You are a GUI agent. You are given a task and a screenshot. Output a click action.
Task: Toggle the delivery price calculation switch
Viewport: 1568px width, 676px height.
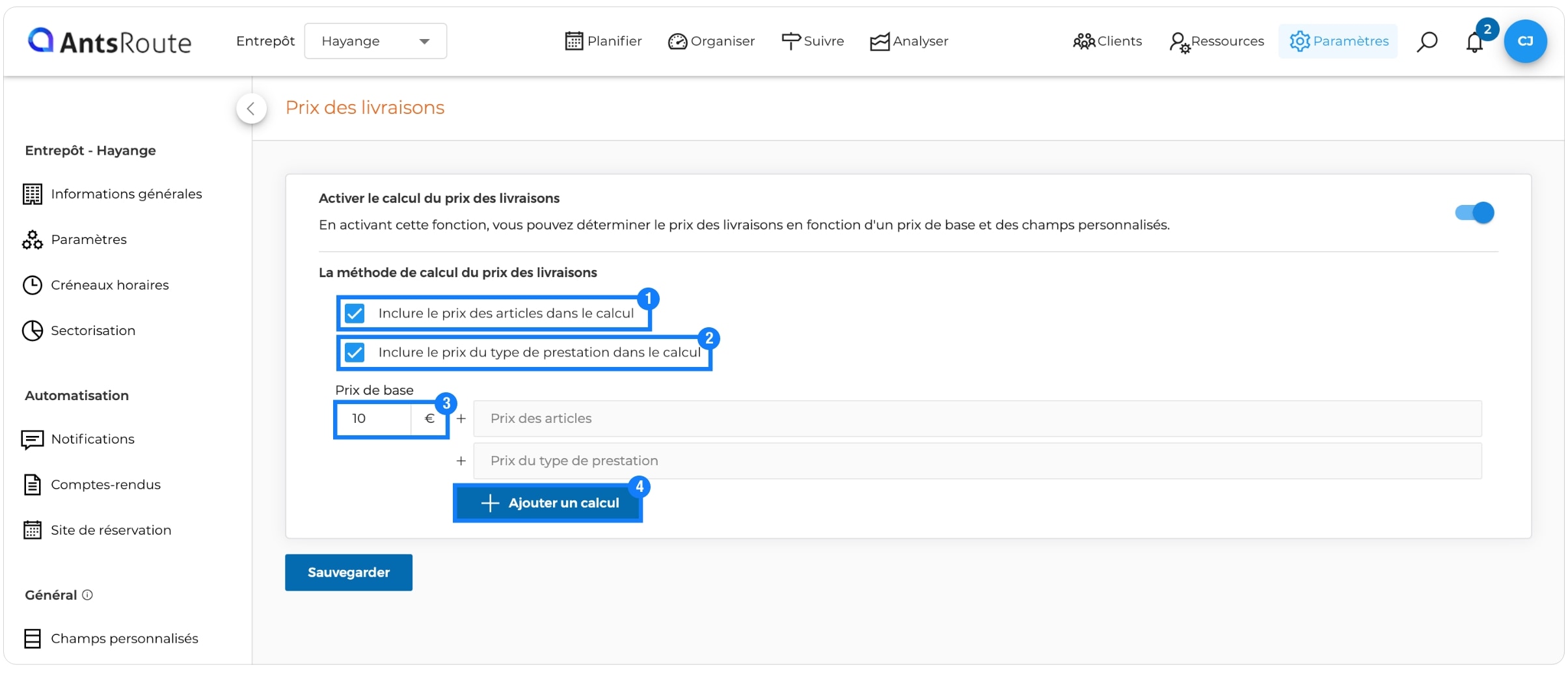1474,213
